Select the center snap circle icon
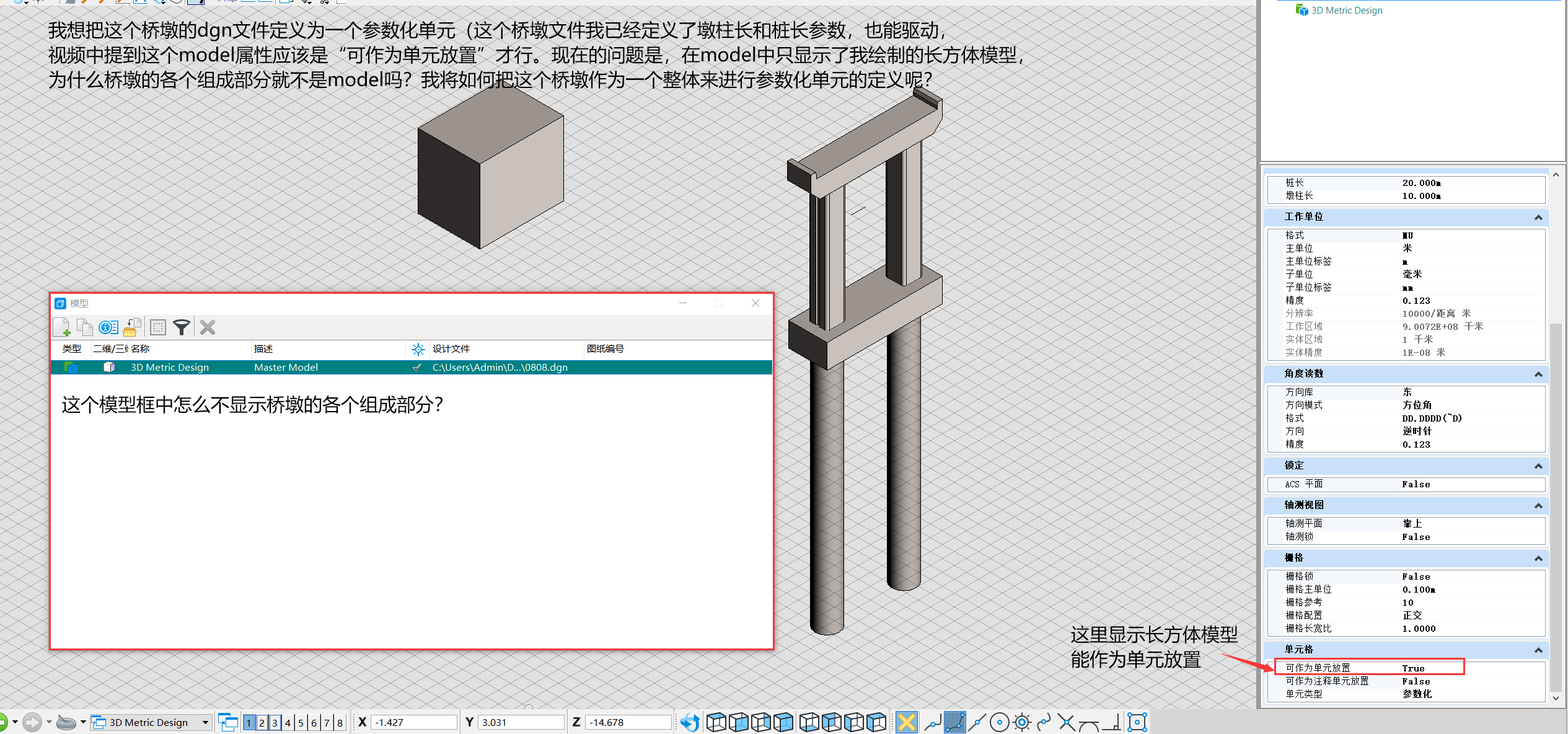 [999, 722]
